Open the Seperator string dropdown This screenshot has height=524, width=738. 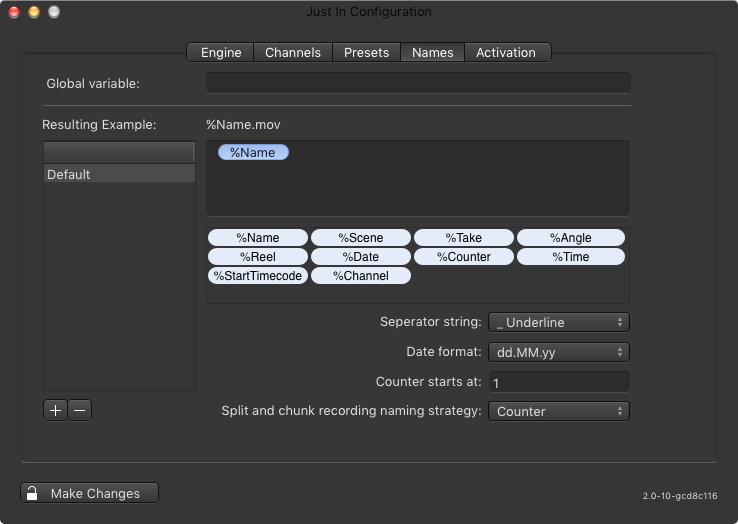coord(559,322)
